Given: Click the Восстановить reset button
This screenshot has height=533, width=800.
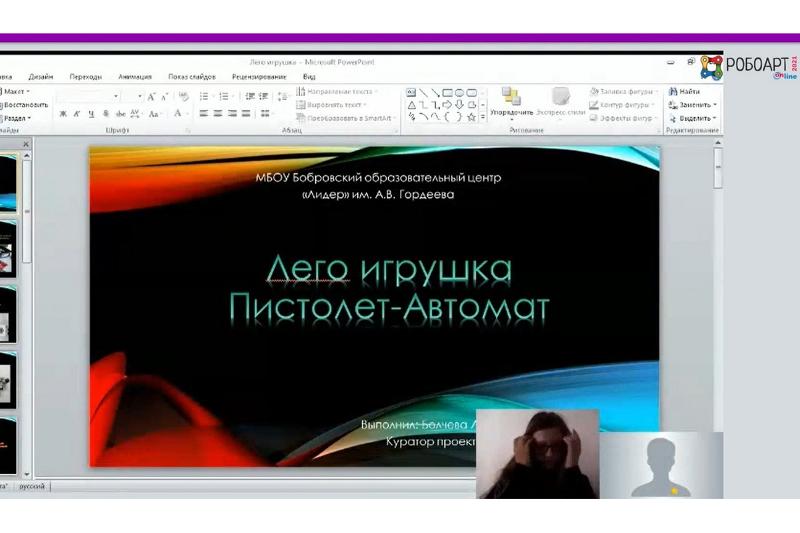Looking at the screenshot, I should 24,104.
